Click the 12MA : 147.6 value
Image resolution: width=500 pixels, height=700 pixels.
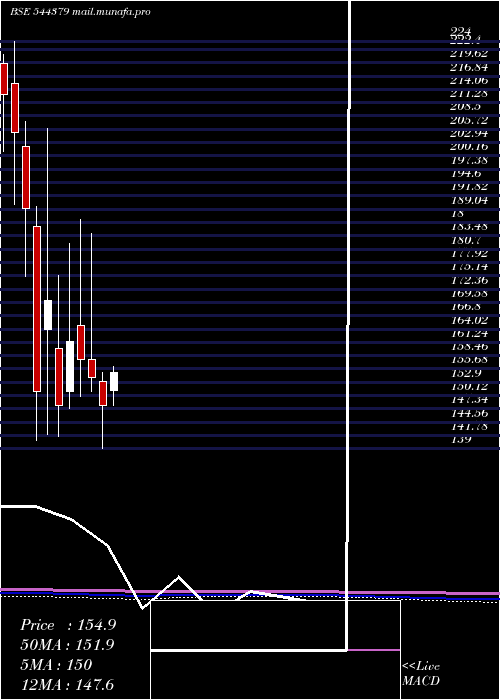[x=67, y=684]
